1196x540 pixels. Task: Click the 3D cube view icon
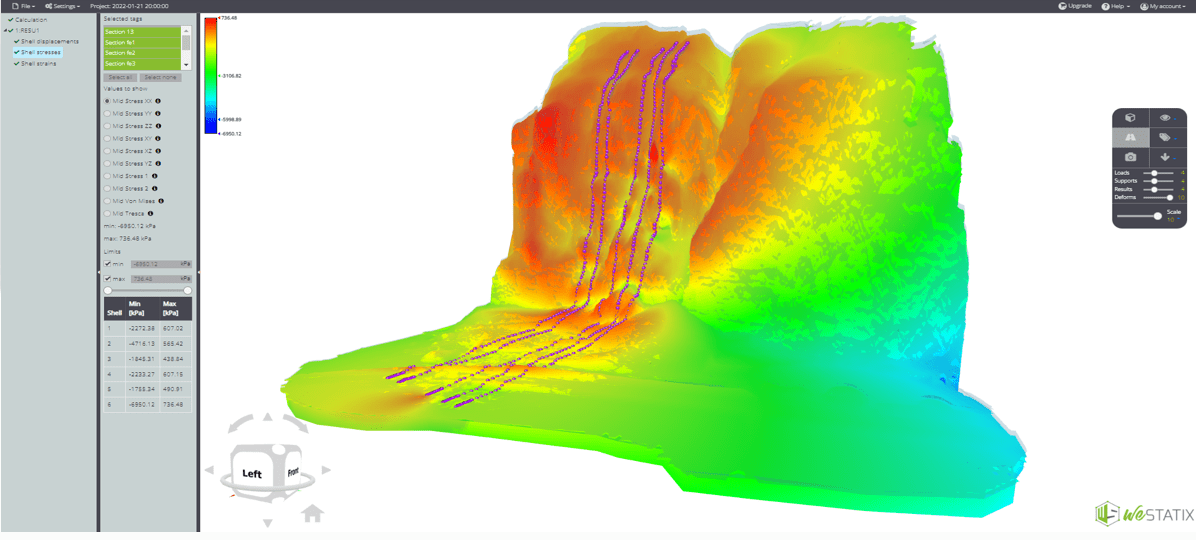coord(1130,118)
